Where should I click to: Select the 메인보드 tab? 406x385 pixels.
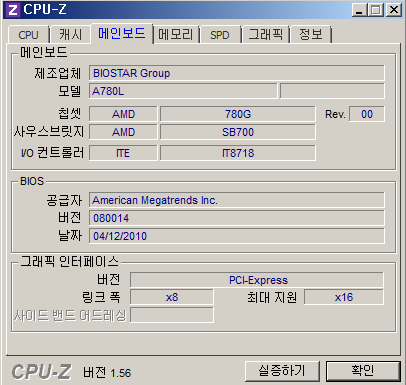122,33
